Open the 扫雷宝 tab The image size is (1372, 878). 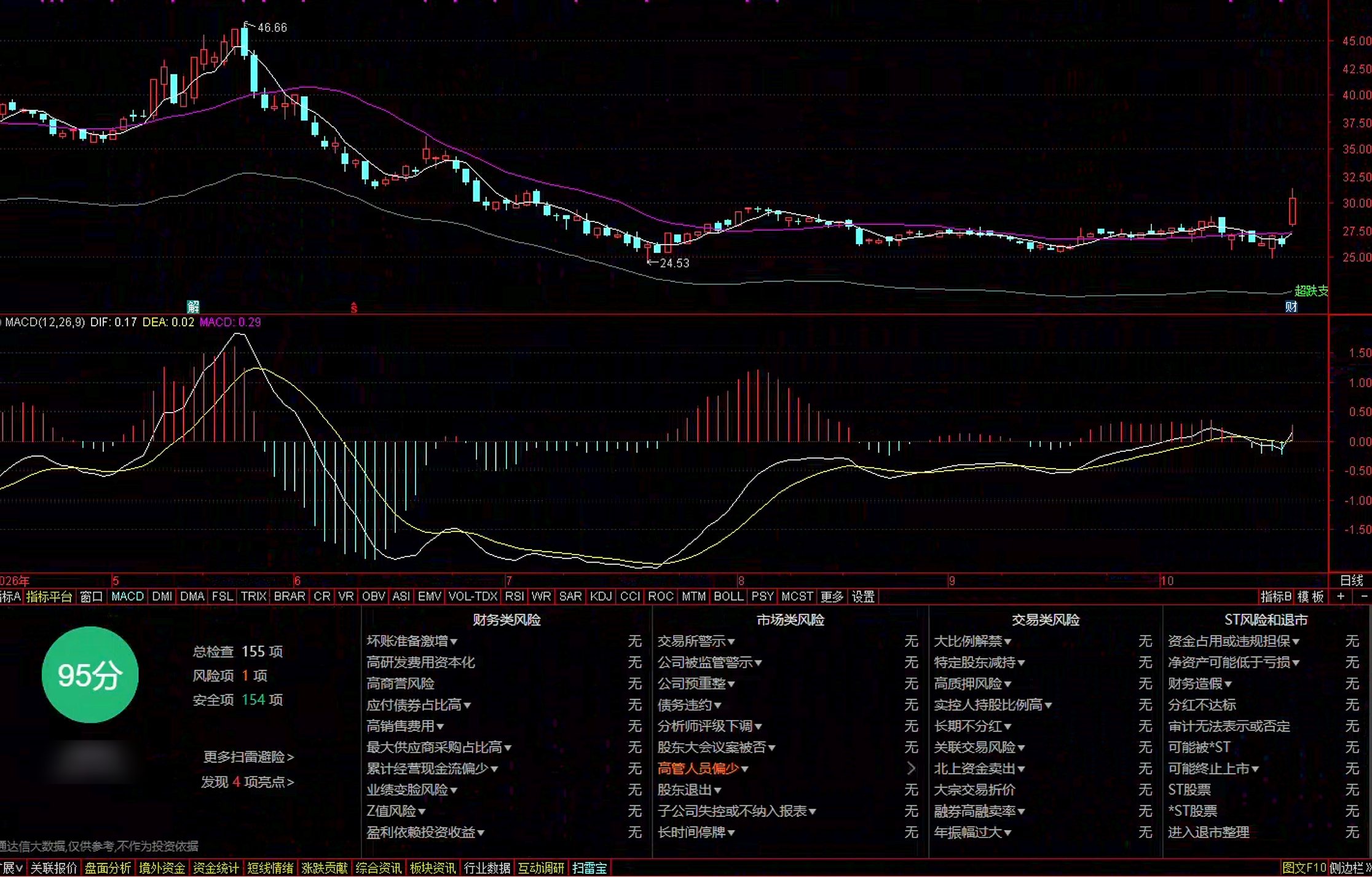click(x=589, y=868)
